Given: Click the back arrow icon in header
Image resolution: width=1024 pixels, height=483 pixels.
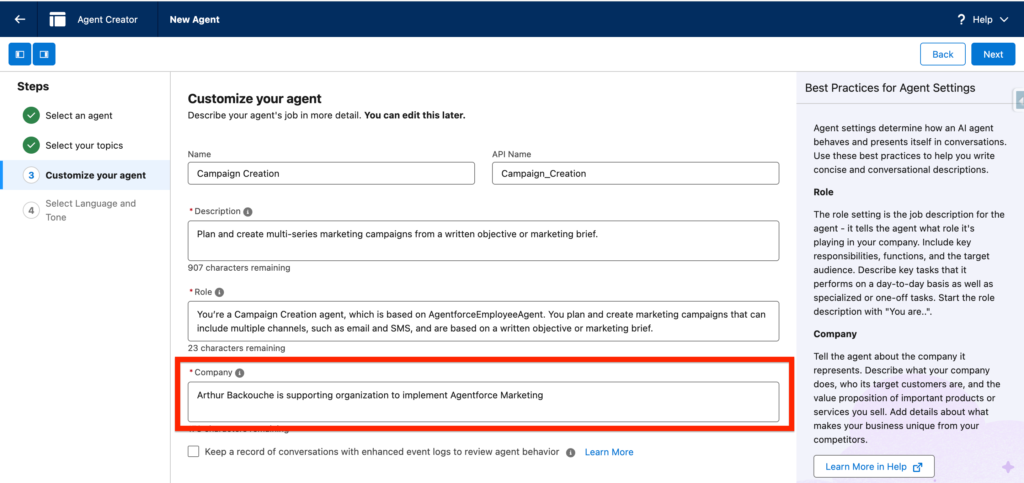Looking at the screenshot, I should point(19,19).
